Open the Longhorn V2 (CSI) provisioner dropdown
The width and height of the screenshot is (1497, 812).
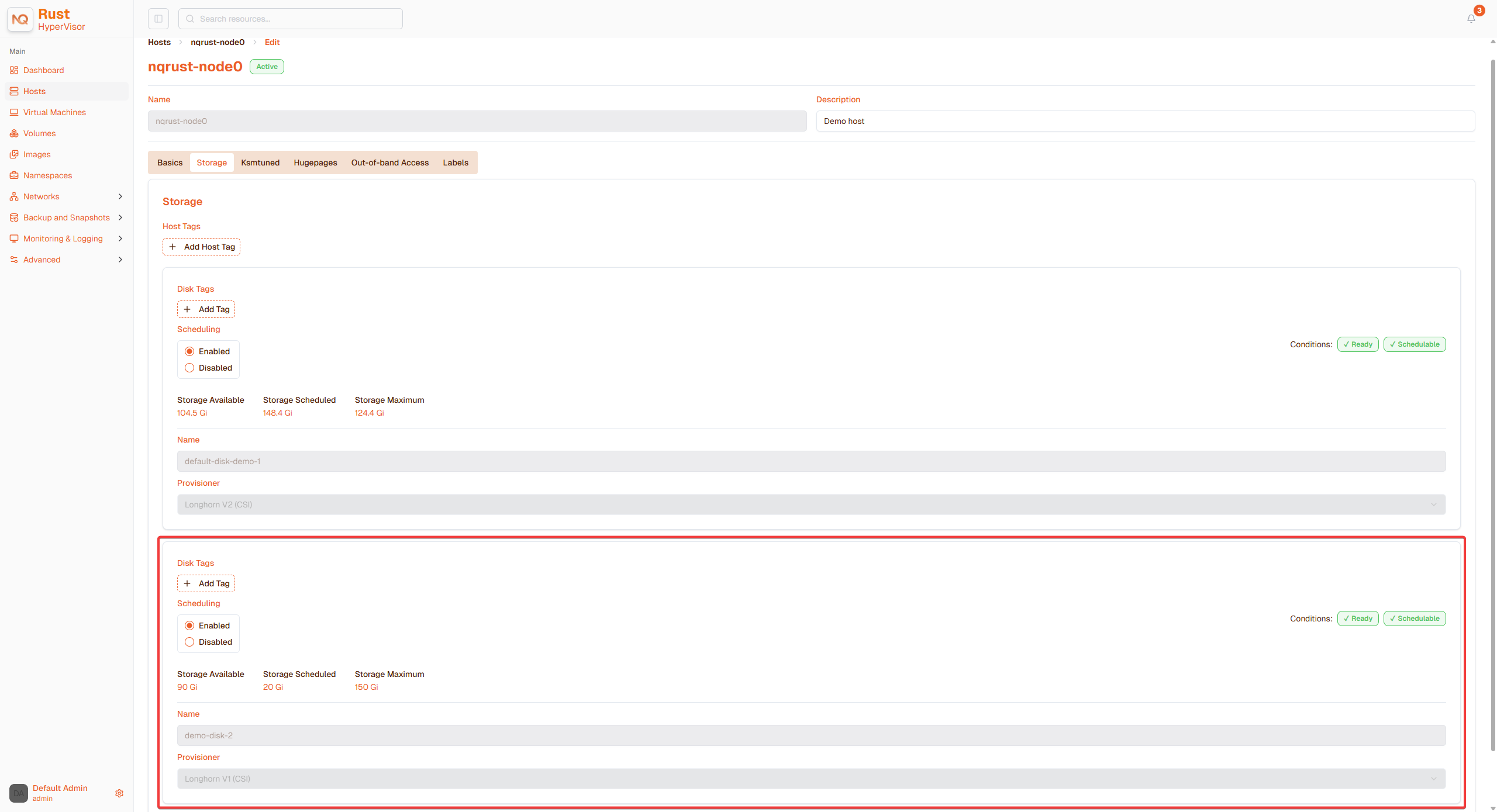(811, 505)
